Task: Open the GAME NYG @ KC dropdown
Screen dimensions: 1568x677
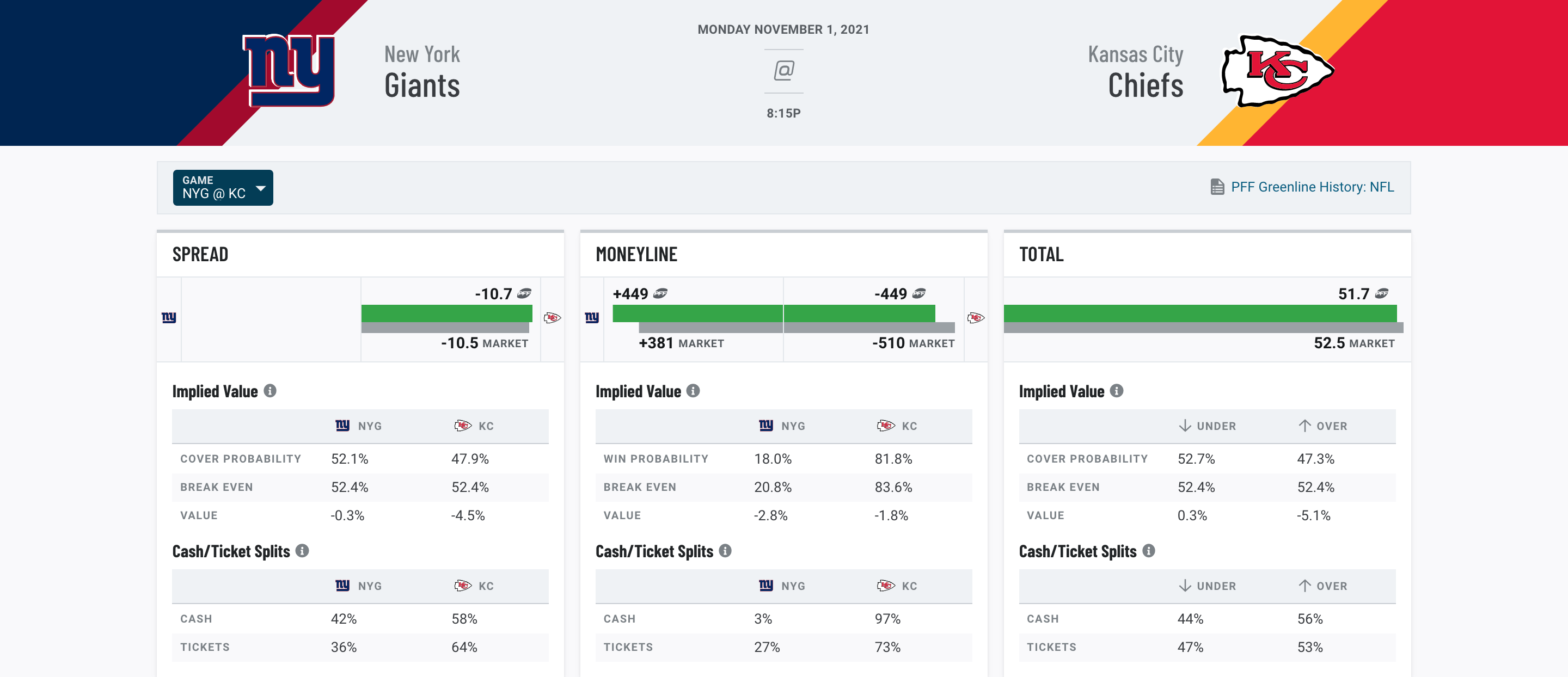Action: click(x=223, y=187)
